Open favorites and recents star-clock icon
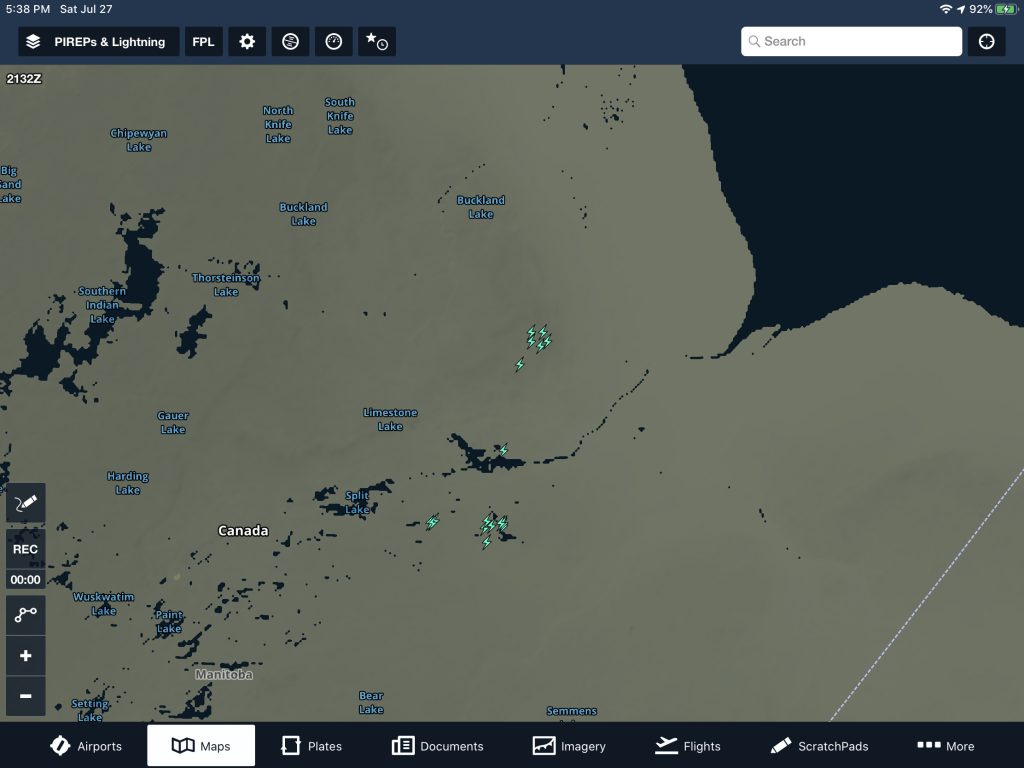The width and height of the screenshot is (1024, 768). pos(377,42)
